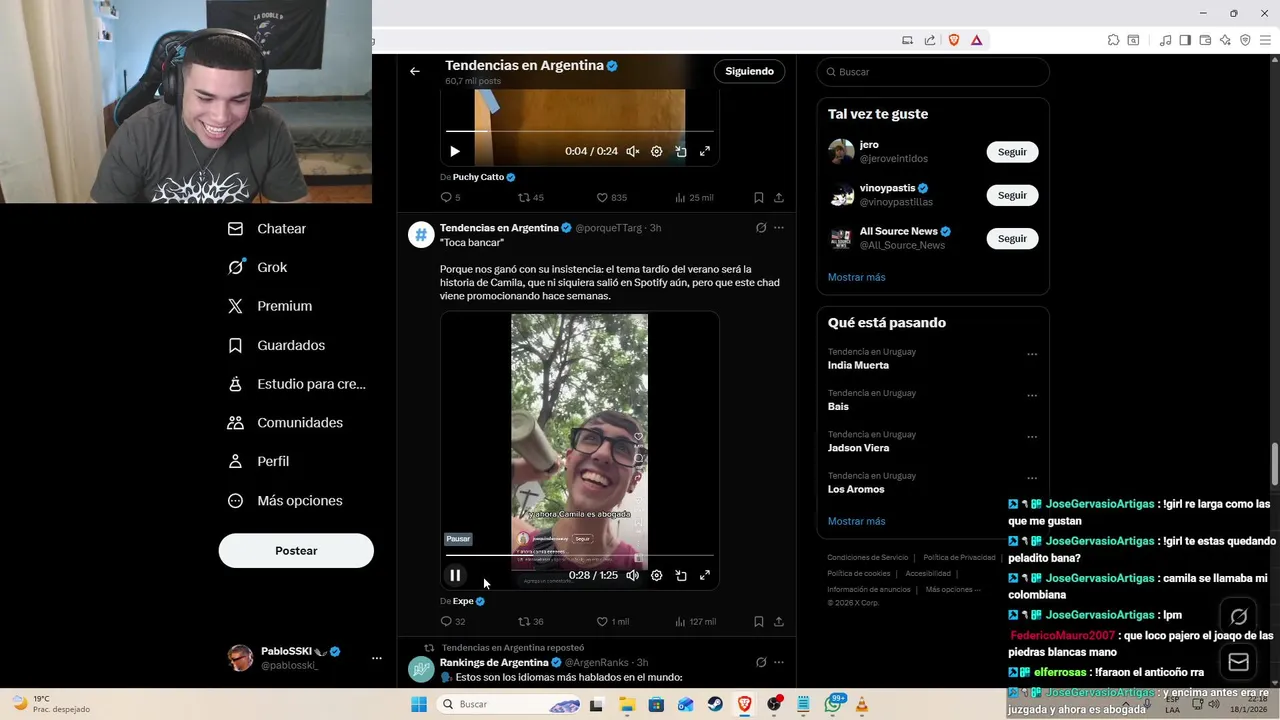Repost the post with 45 reposts

tap(530, 198)
